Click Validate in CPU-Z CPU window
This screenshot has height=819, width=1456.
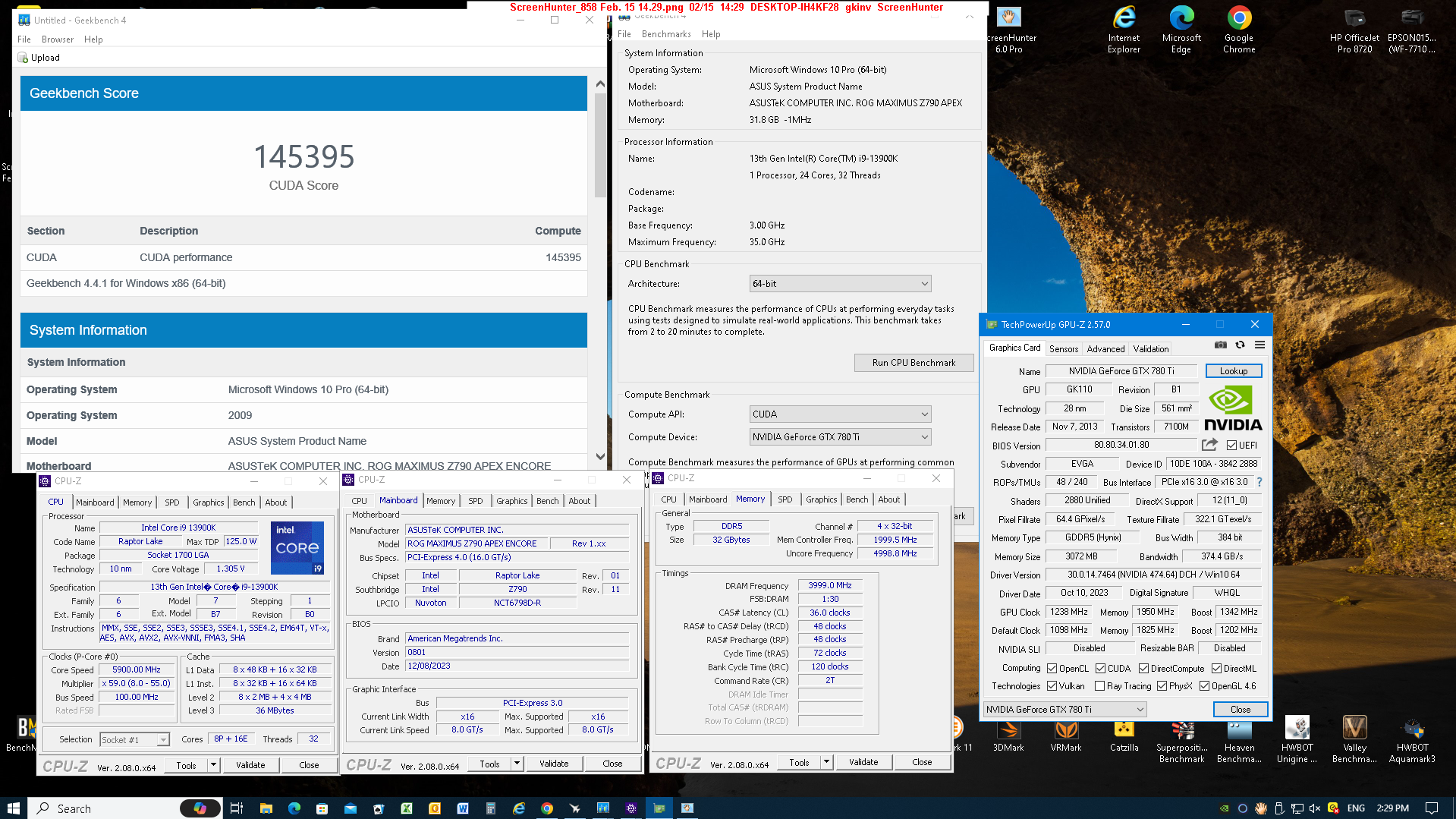tap(250, 765)
